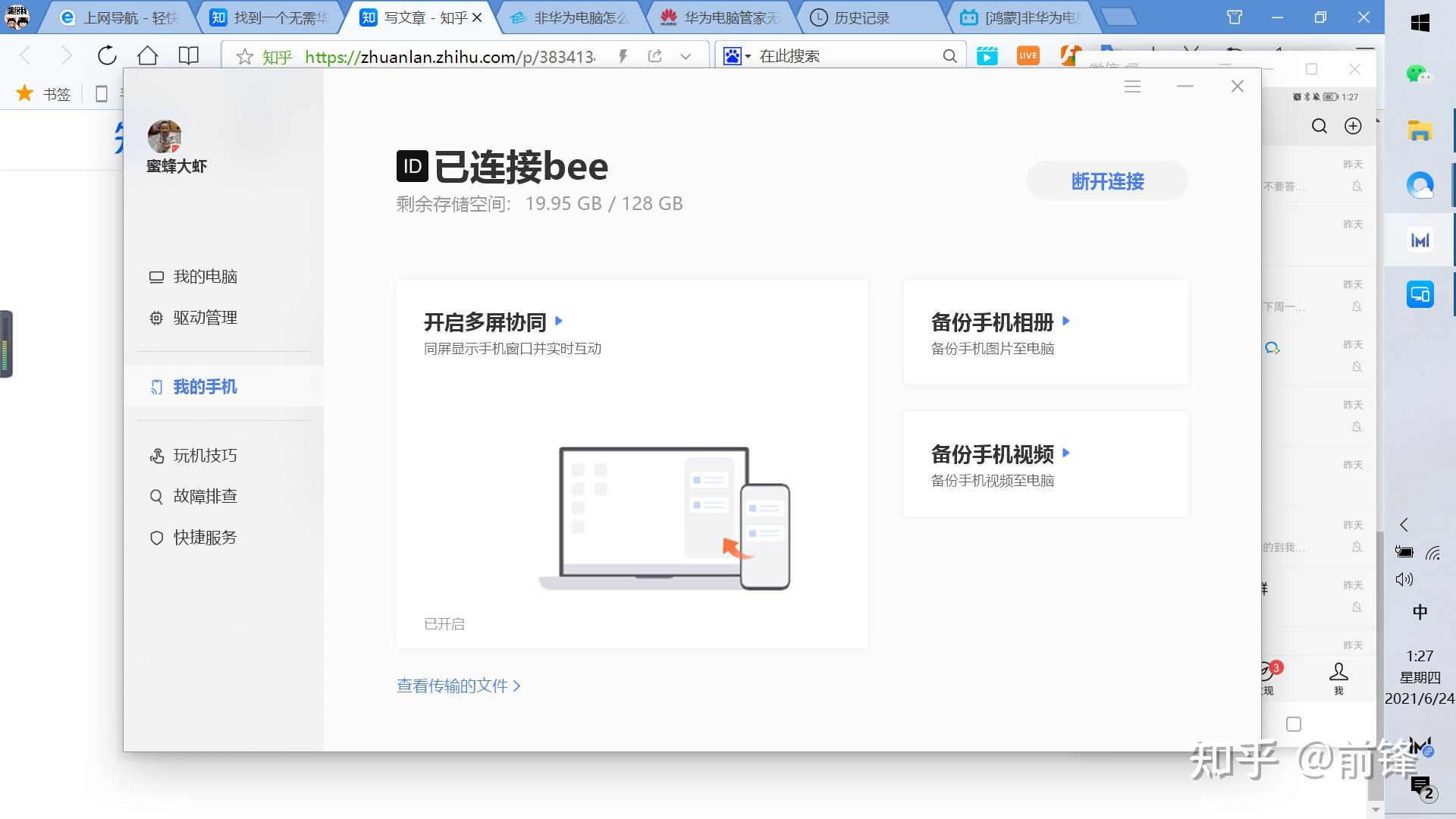Click the Windows Start button

[1420, 23]
